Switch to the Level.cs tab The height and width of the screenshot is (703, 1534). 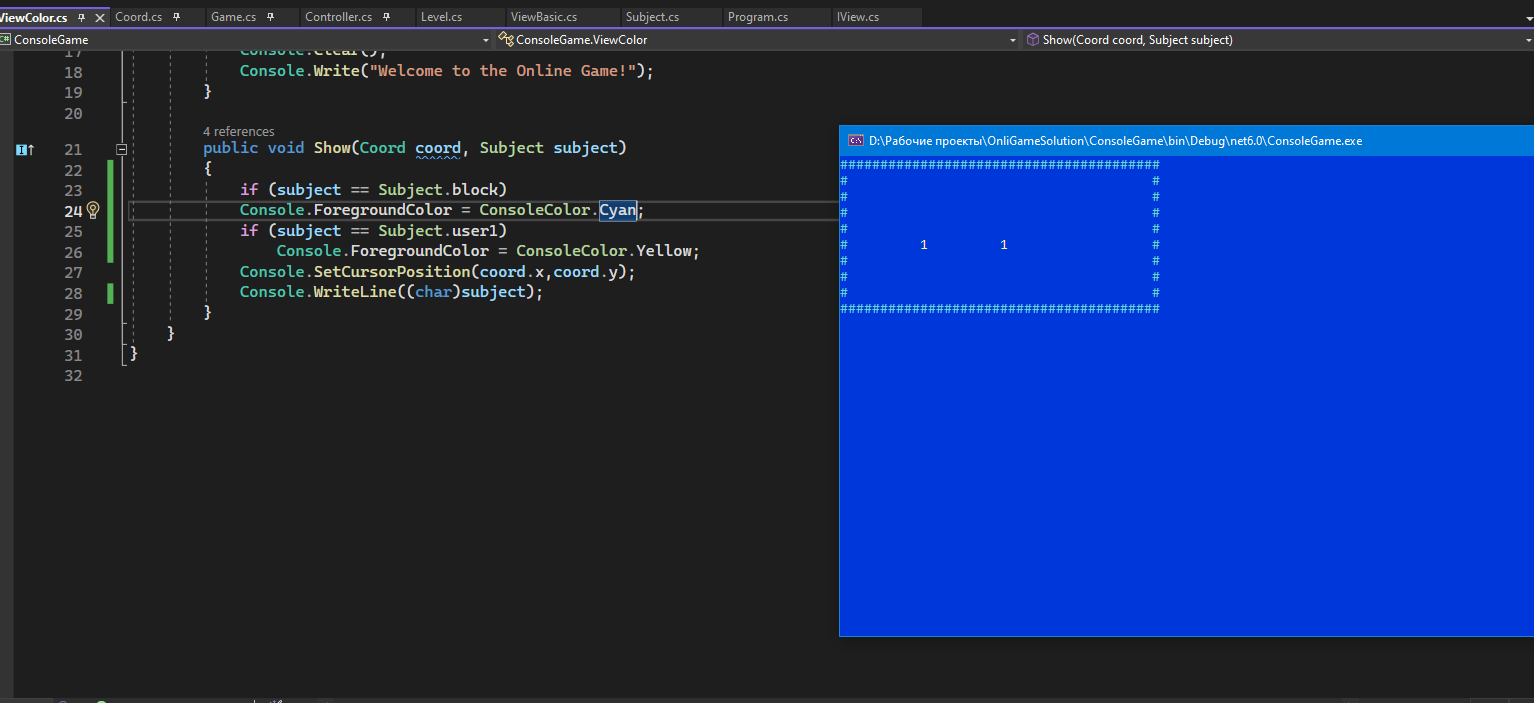point(441,17)
